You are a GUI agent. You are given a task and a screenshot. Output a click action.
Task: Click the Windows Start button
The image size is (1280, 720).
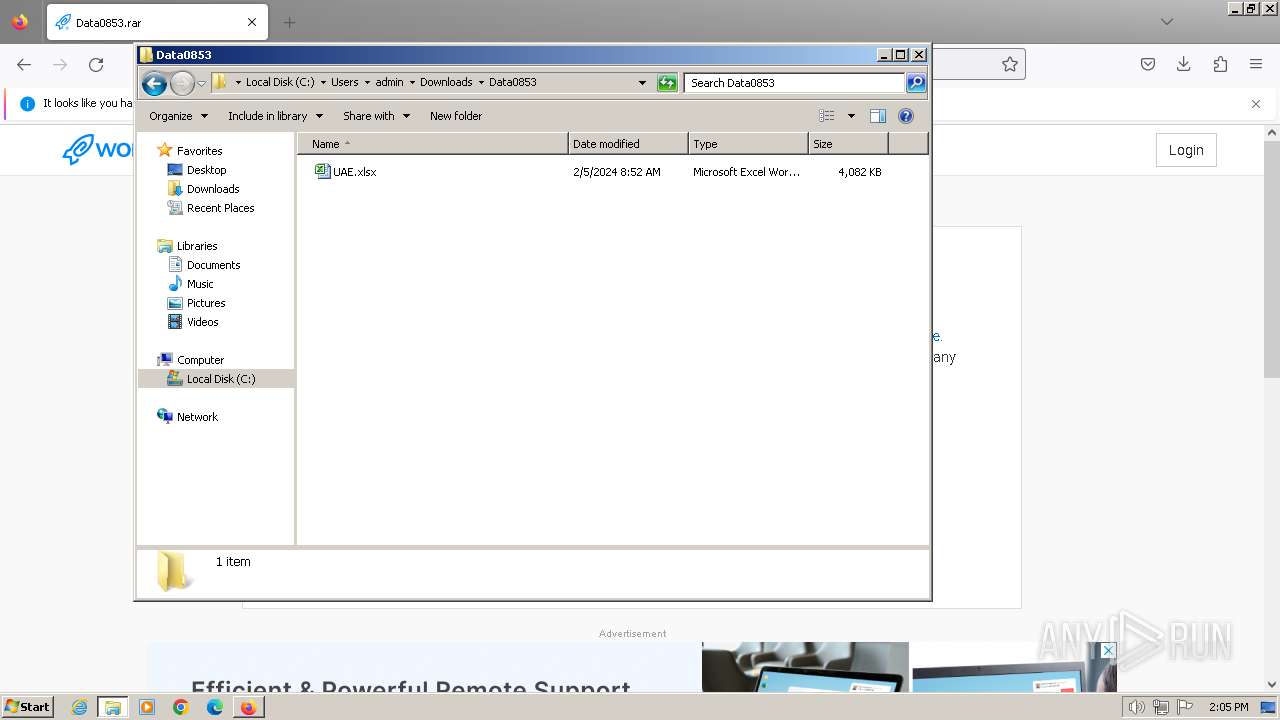(x=28, y=707)
